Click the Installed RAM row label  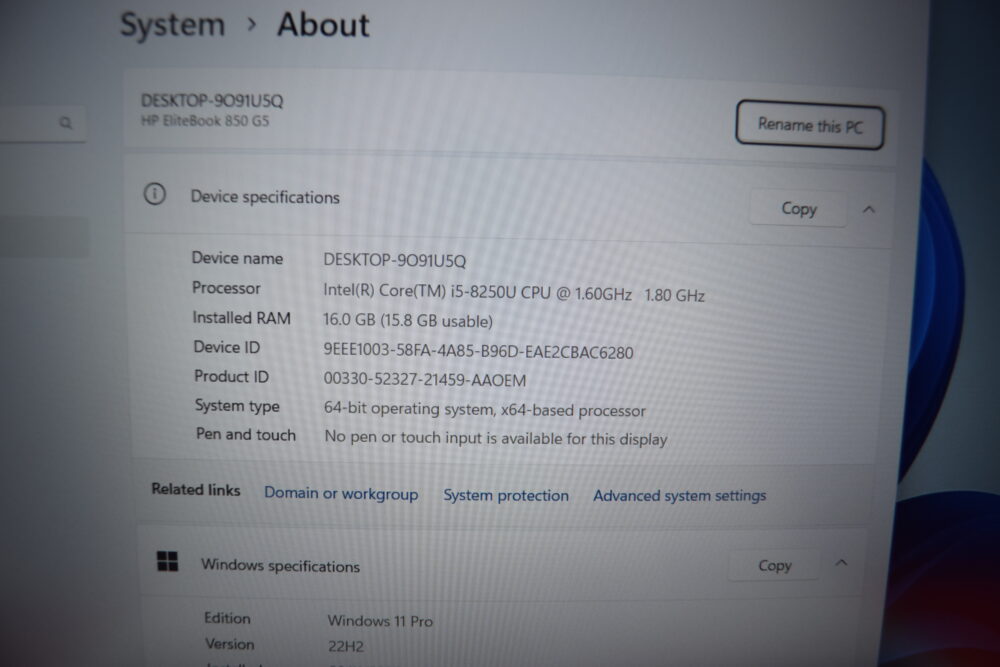point(242,318)
